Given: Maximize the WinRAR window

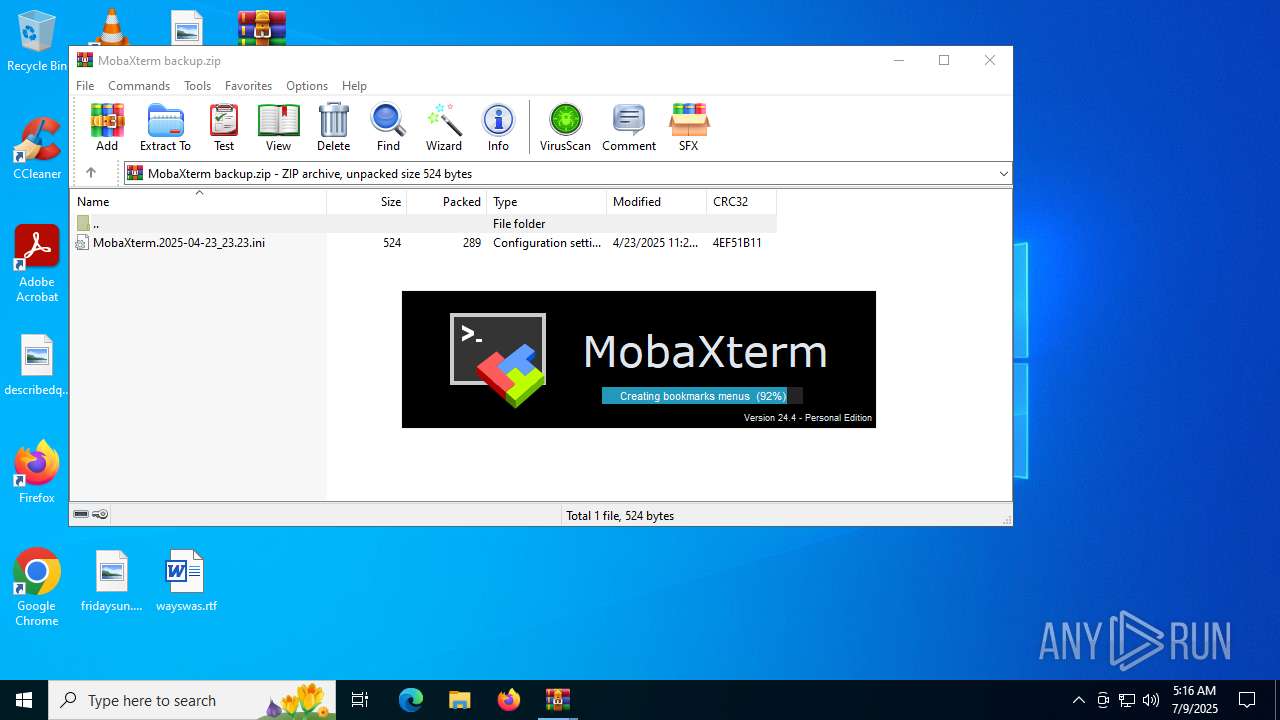Looking at the screenshot, I should coord(944,60).
